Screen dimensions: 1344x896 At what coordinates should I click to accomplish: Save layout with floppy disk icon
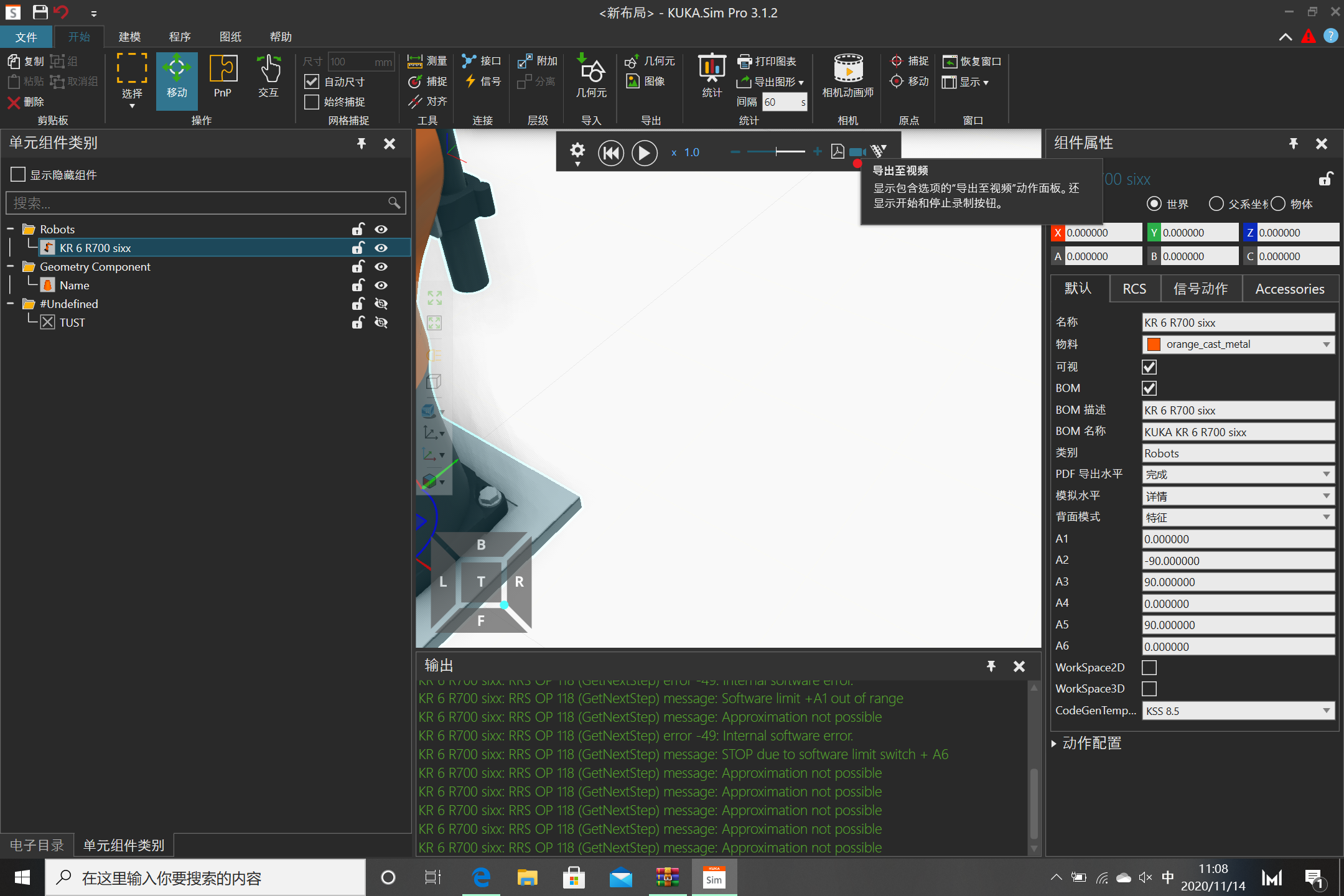pyautogui.click(x=39, y=12)
